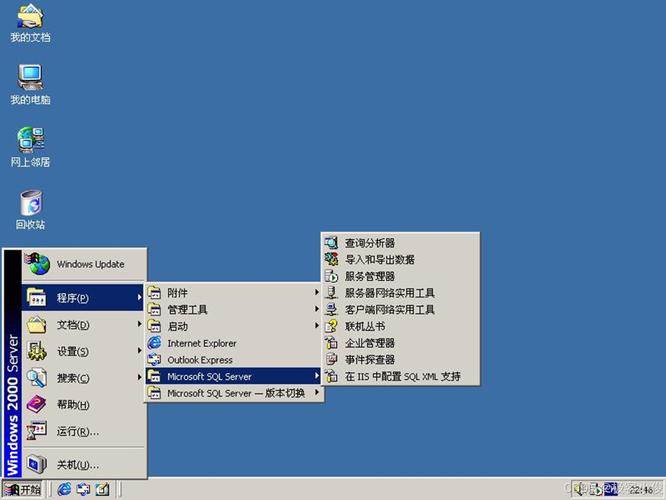Choose 关机(U)... in Start menu

(x=84, y=464)
